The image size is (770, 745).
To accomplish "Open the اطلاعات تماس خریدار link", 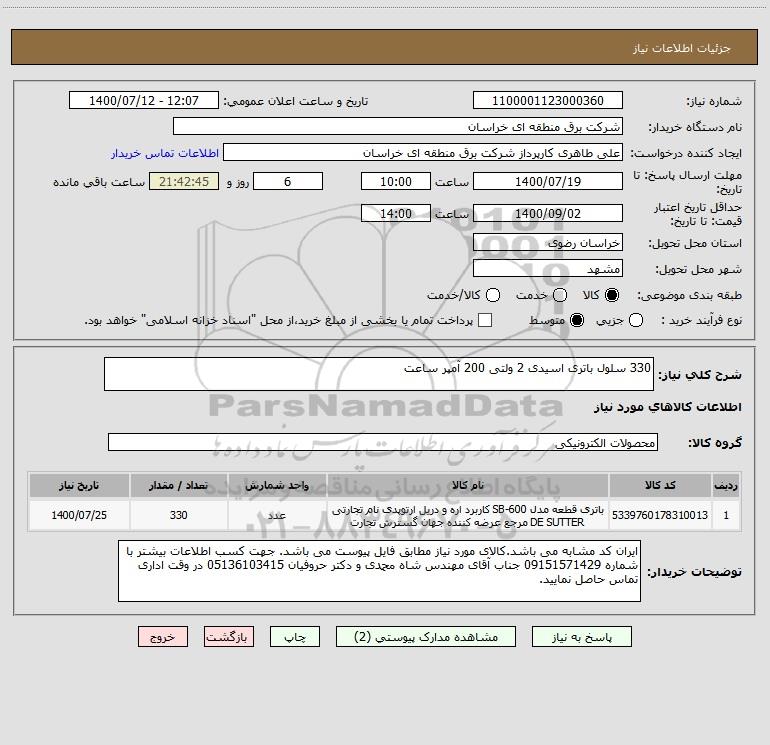I will (165, 153).
